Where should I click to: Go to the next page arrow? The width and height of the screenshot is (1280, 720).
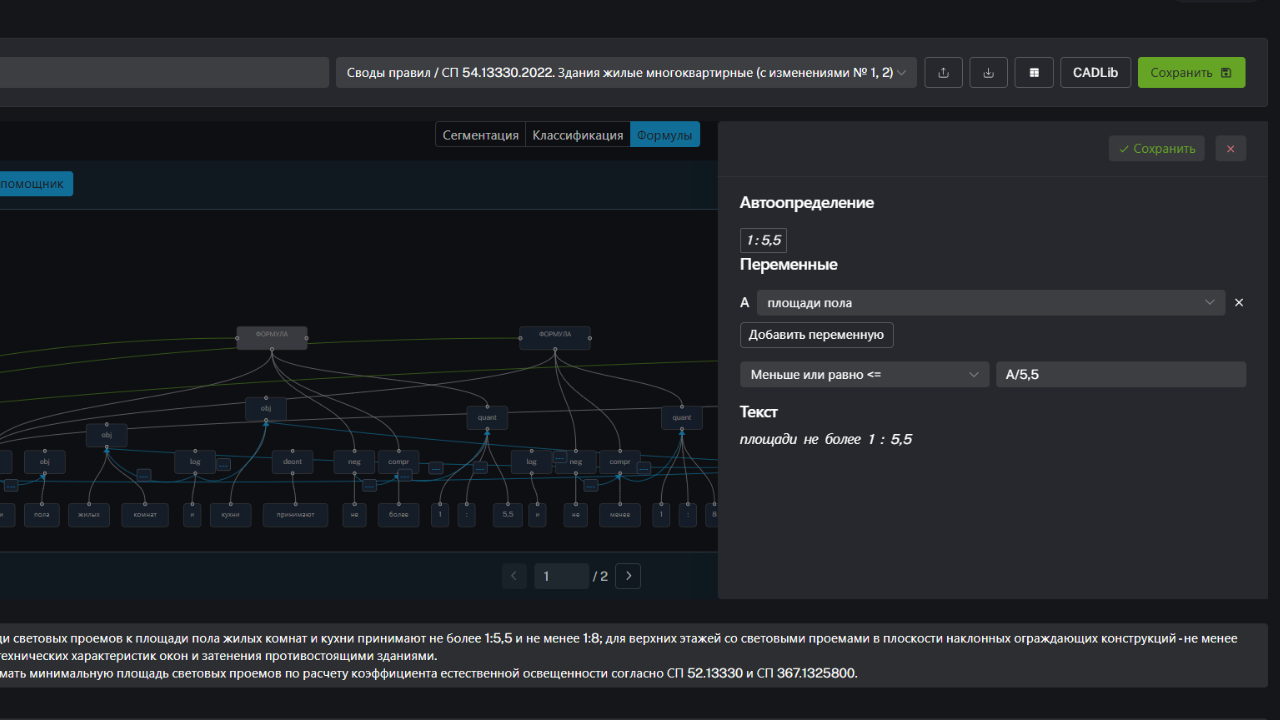pos(628,576)
